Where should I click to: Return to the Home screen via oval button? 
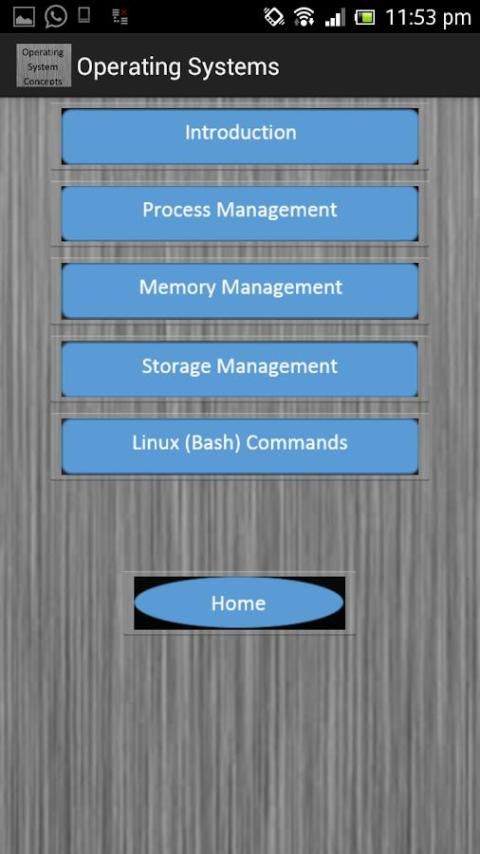239,603
